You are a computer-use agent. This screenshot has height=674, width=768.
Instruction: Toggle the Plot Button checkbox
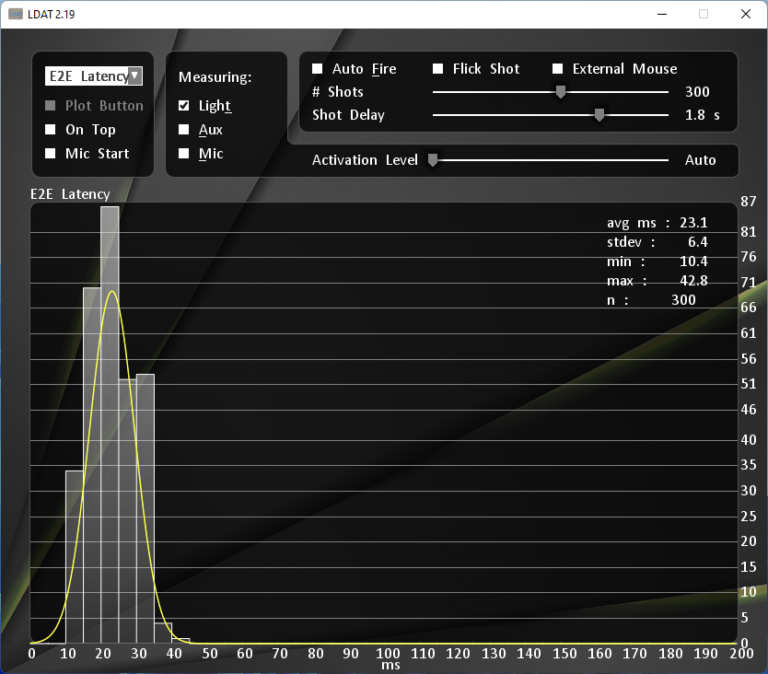pyautogui.click(x=51, y=106)
